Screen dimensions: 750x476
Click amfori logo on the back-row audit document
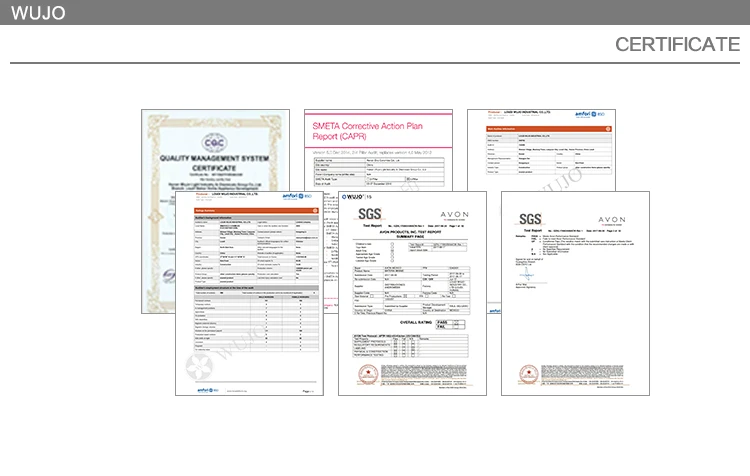click(589, 114)
